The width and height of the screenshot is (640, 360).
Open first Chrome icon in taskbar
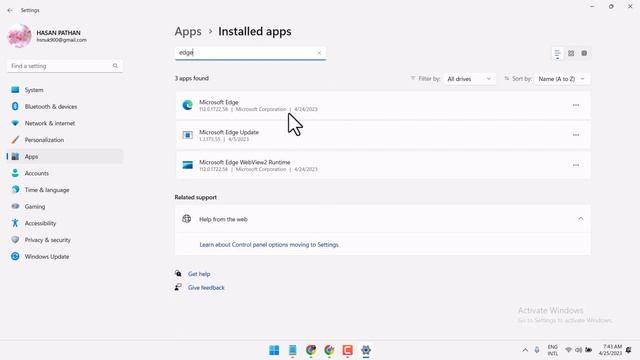point(311,350)
